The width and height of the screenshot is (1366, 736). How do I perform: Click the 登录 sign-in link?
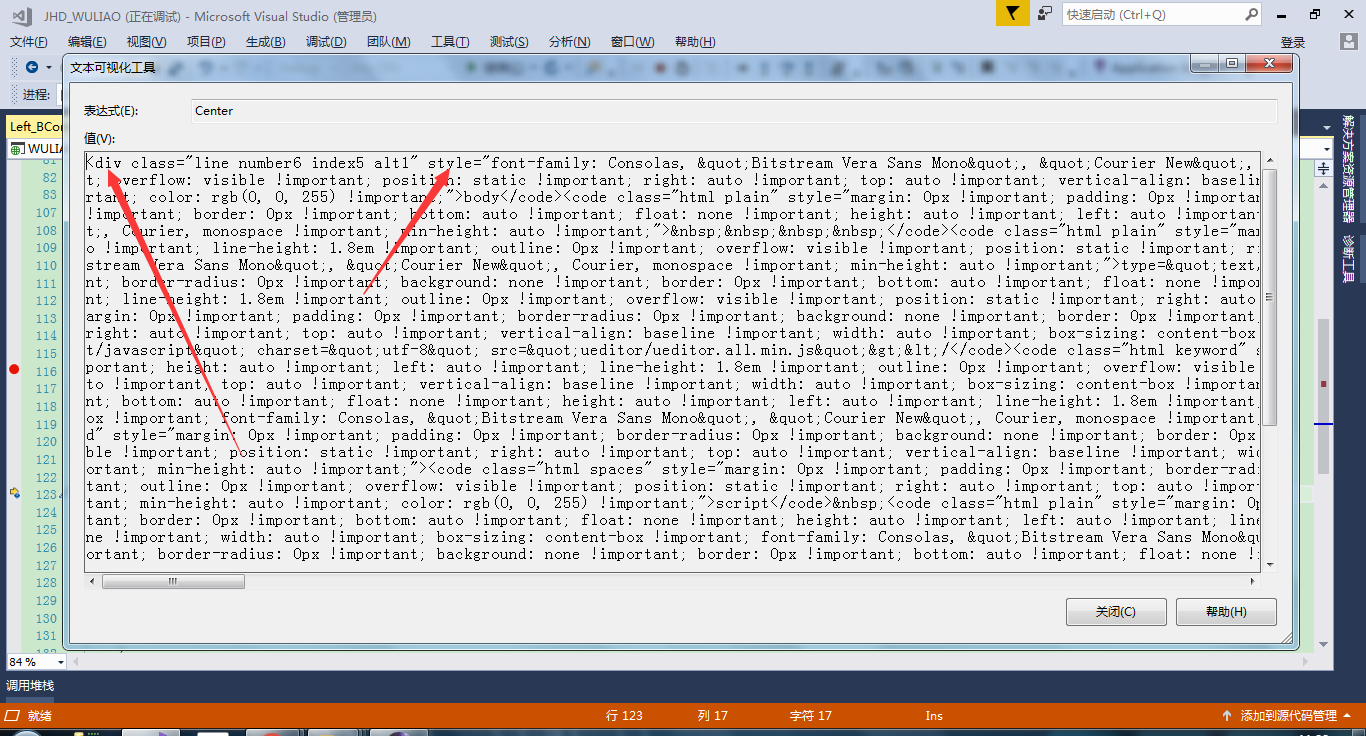click(1293, 42)
